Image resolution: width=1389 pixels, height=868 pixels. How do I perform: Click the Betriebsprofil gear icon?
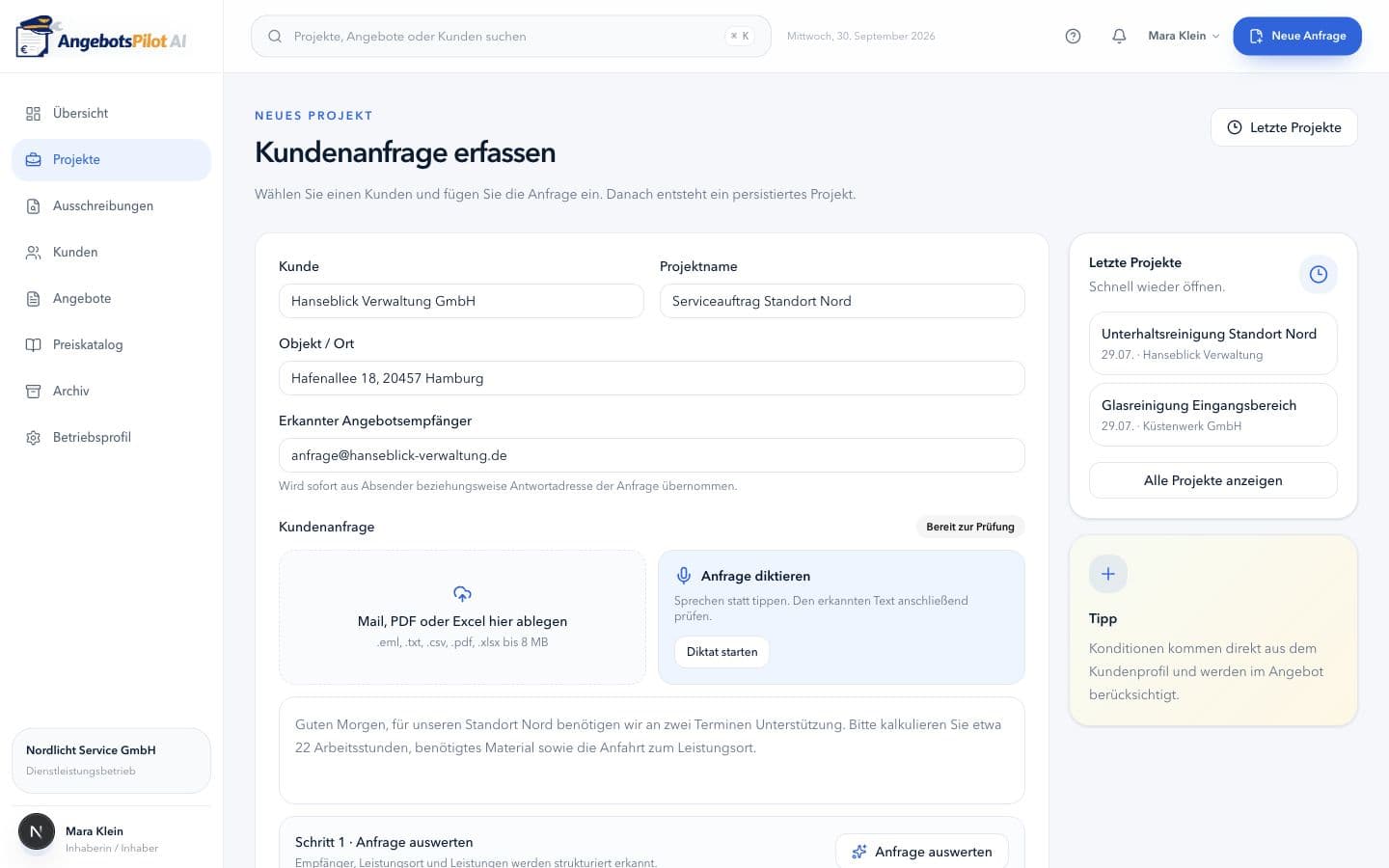coord(34,438)
